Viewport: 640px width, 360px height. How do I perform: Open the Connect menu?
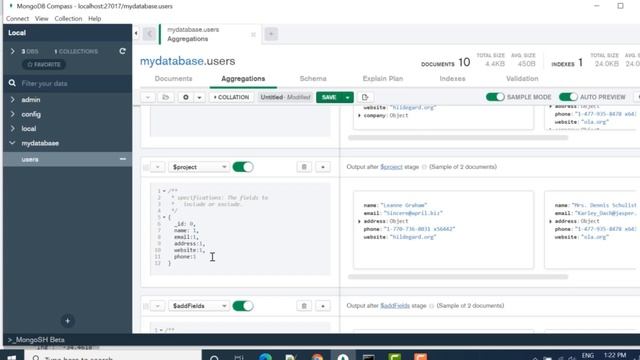click(18, 19)
